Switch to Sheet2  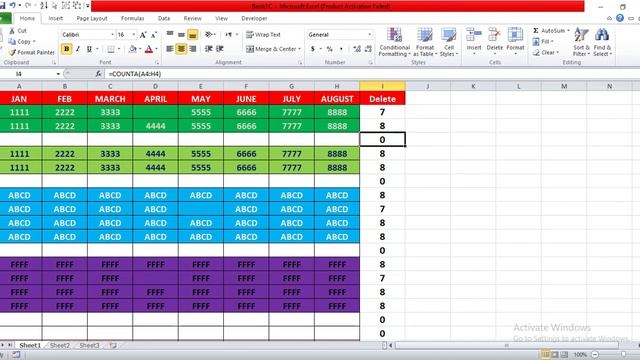coord(60,345)
